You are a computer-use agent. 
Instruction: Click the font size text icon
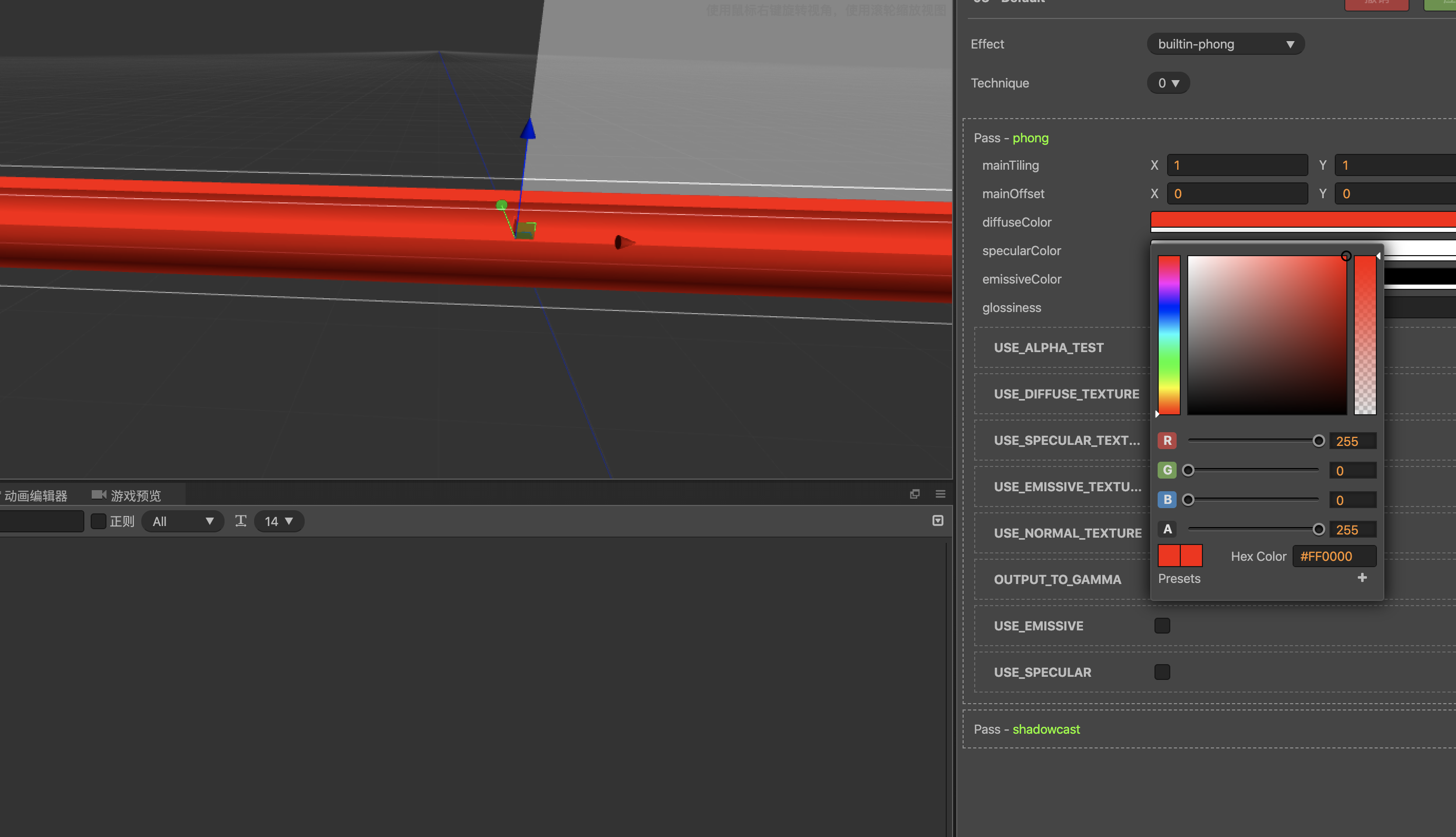tap(241, 521)
